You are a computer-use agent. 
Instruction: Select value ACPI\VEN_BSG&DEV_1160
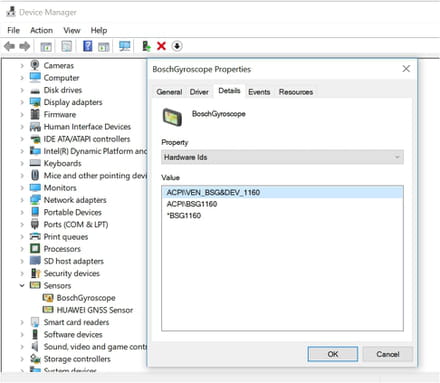pyautogui.click(x=282, y=192)
